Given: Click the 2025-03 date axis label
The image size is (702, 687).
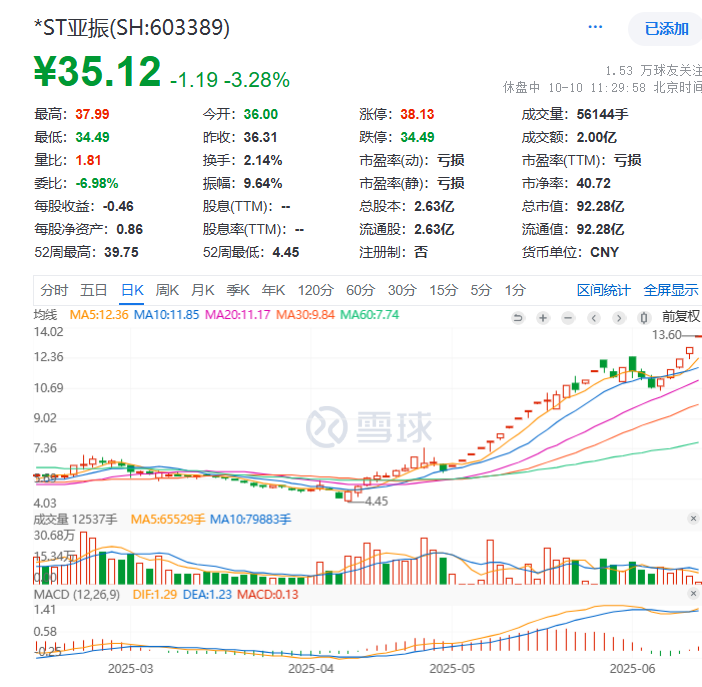Looking at the screenshot, I should [131, 669].
